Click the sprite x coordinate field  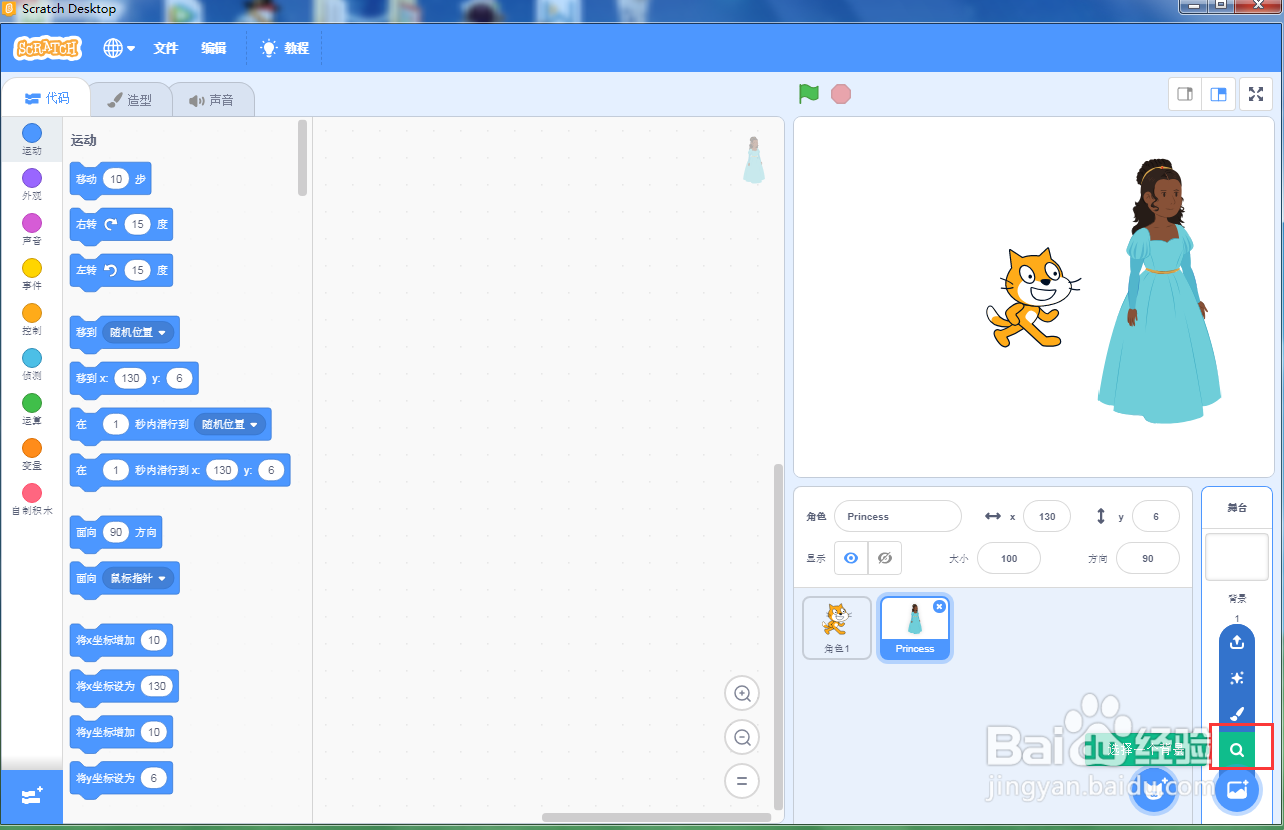pyautogui.click(x=1047, y=517)
